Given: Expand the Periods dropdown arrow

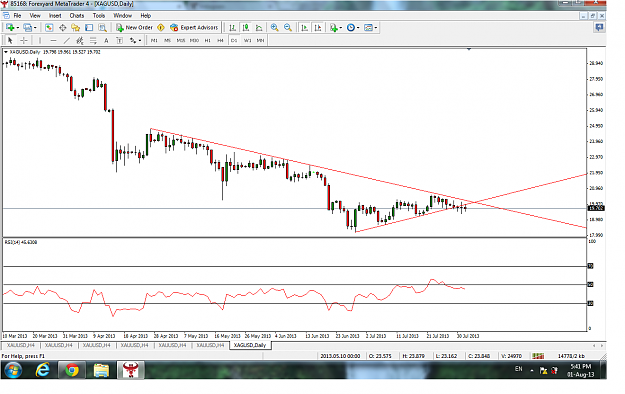Looking at the screenshot, I should [x=358, y=28].
